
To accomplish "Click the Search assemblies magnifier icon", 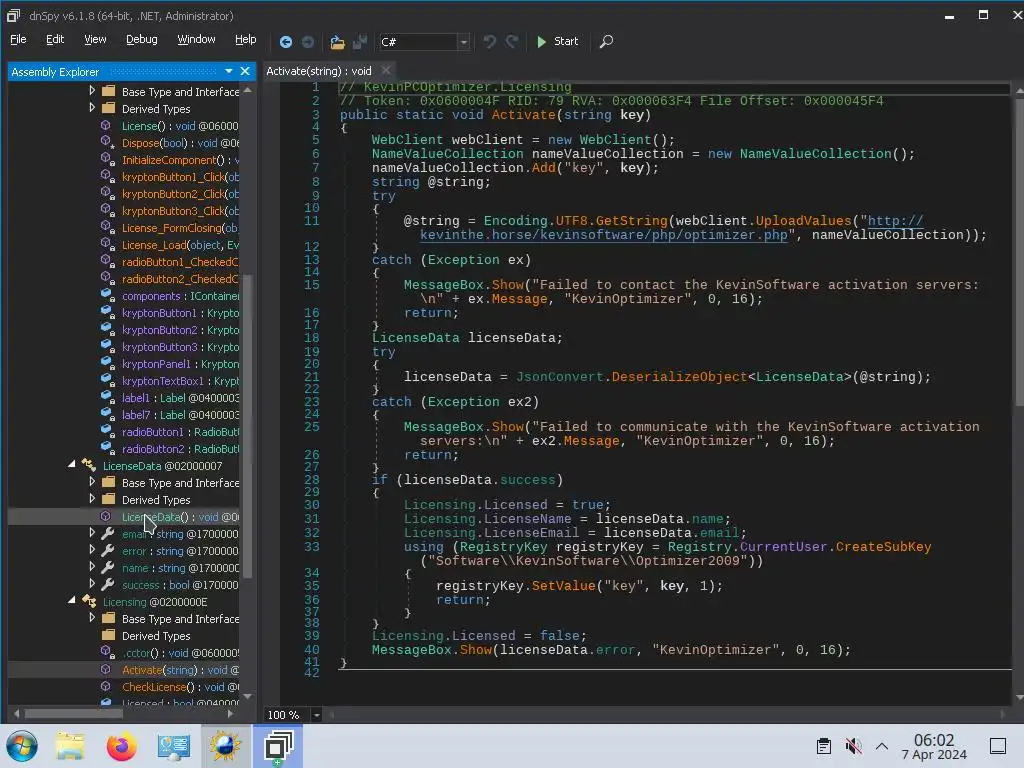I will [x=606, y=41].
